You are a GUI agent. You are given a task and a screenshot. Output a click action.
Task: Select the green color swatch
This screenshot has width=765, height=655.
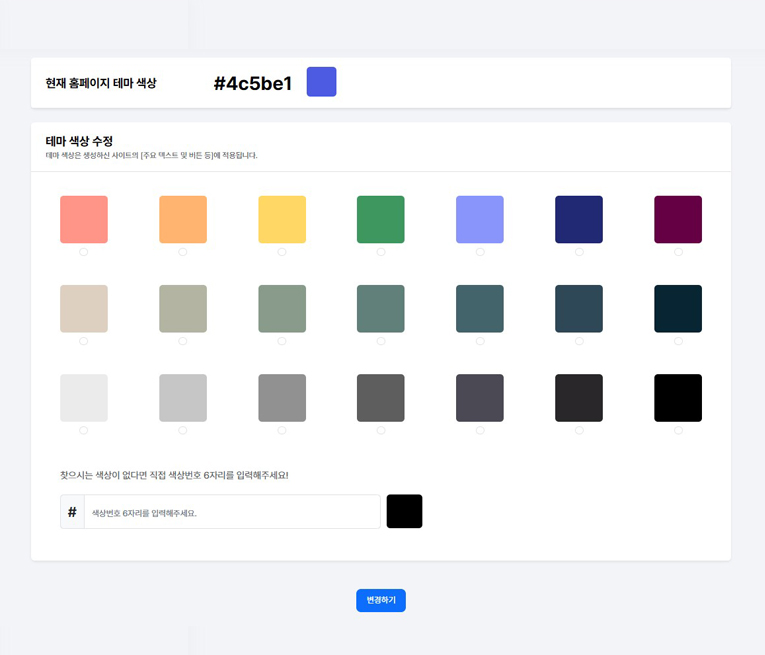tap(381, 219)
